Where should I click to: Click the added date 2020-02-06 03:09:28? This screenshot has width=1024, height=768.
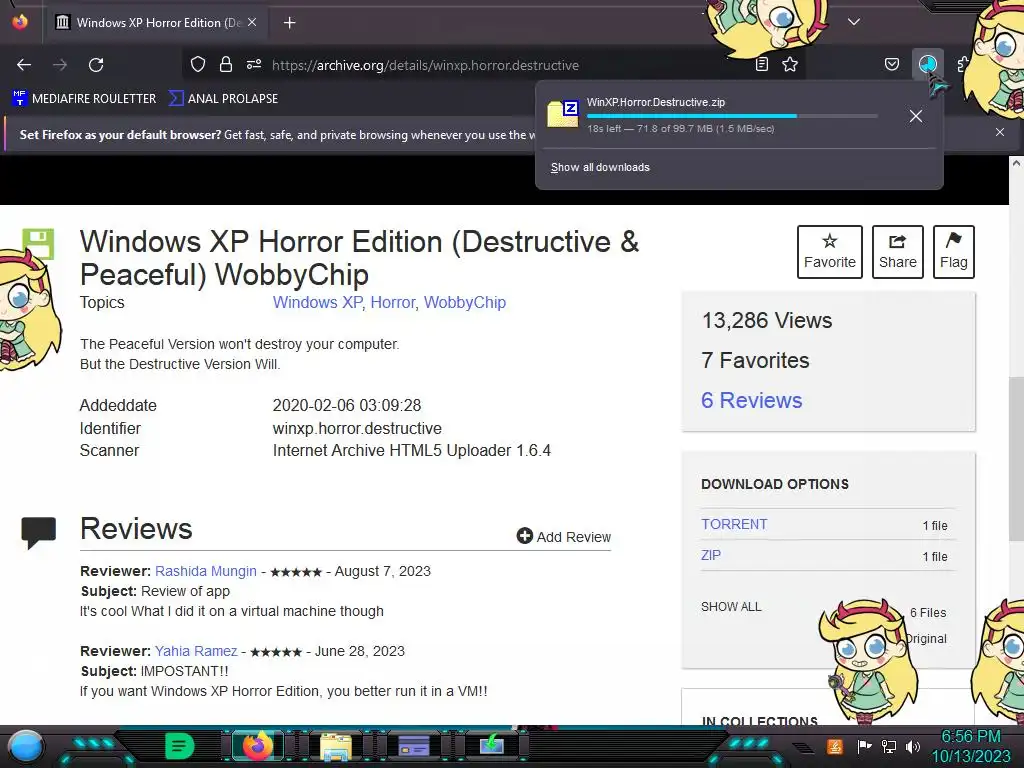click(347, 406)
